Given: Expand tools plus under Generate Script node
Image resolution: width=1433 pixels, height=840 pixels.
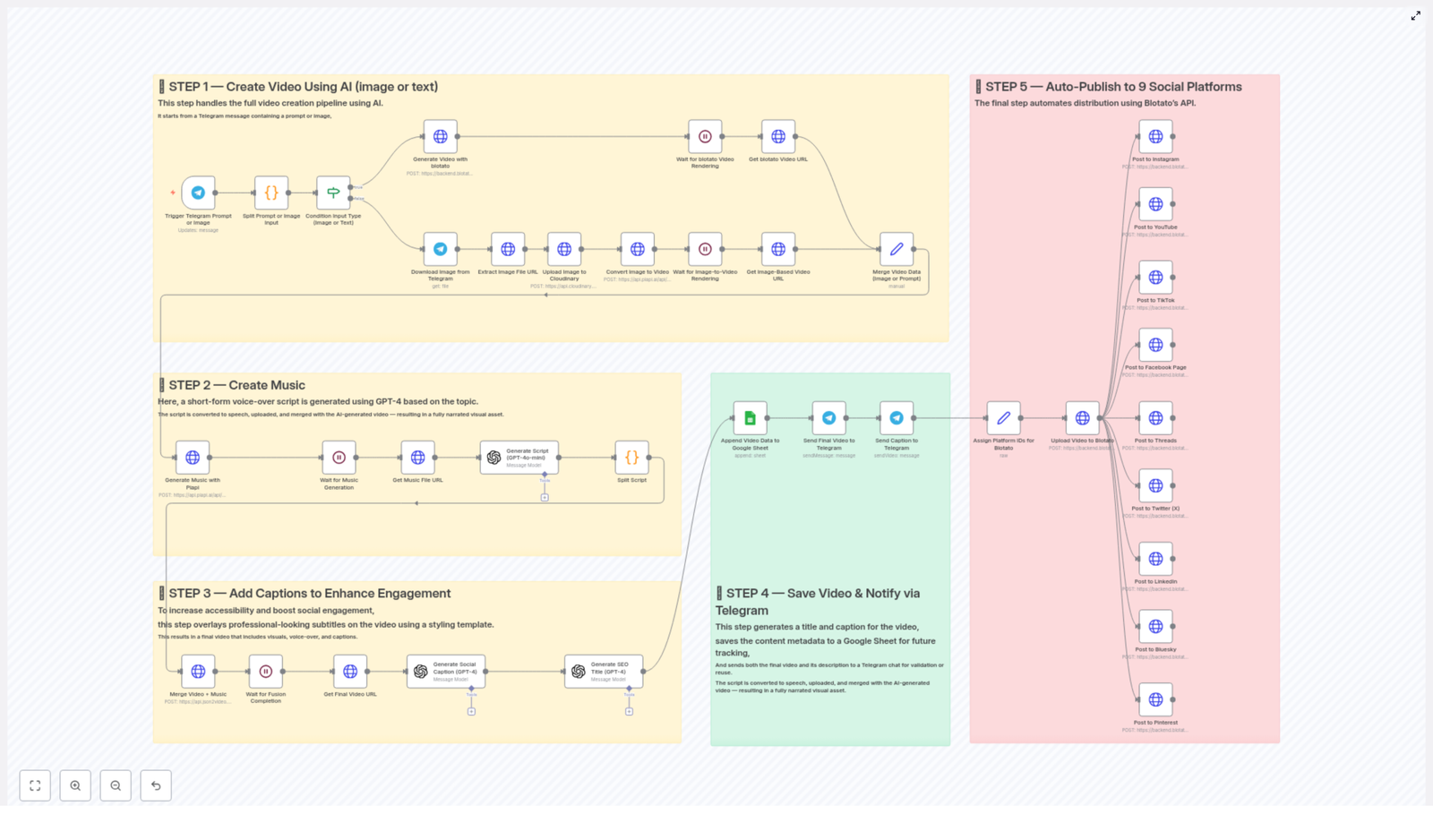Looking at the screenshot, I should (545, 498).
